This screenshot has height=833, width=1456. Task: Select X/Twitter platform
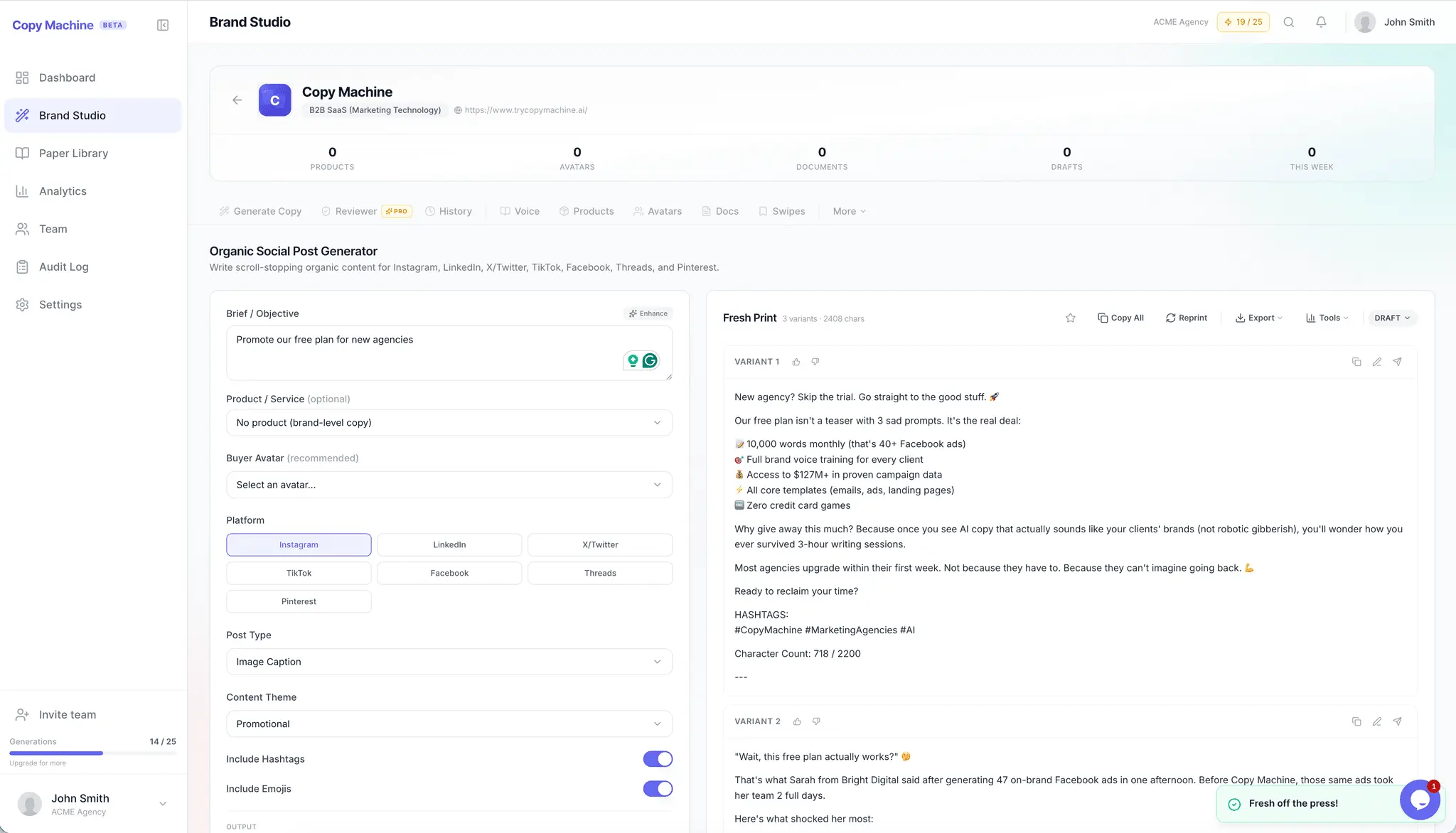(600, 544)
